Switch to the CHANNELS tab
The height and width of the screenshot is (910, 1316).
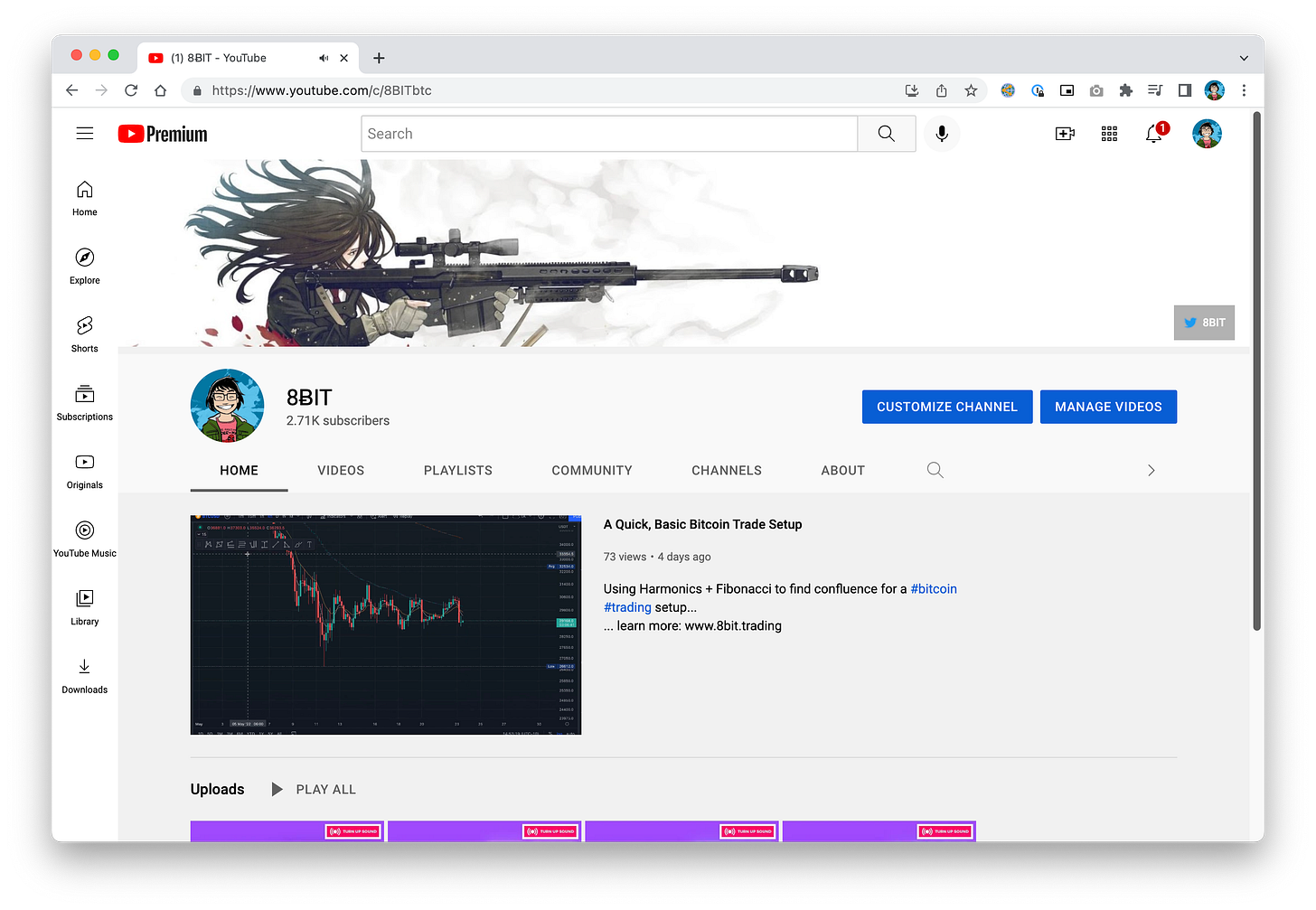click(727, 470)
